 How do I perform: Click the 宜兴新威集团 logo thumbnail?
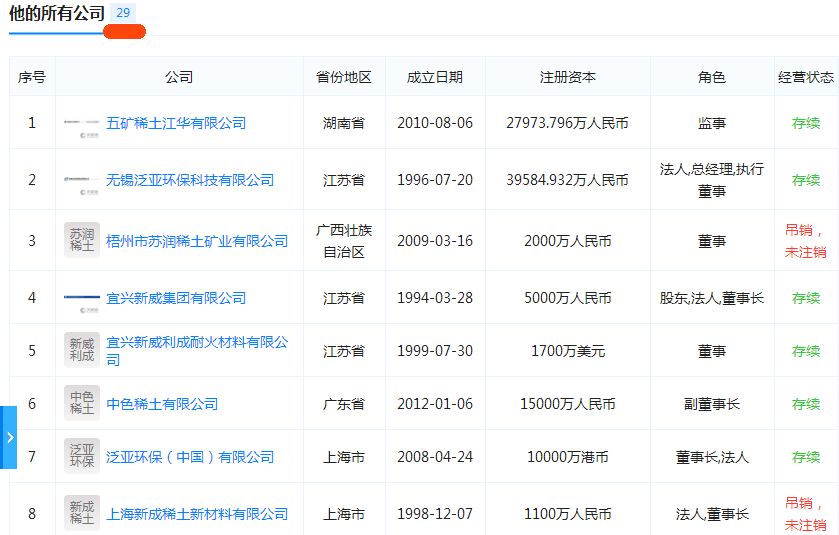point(82,298)
